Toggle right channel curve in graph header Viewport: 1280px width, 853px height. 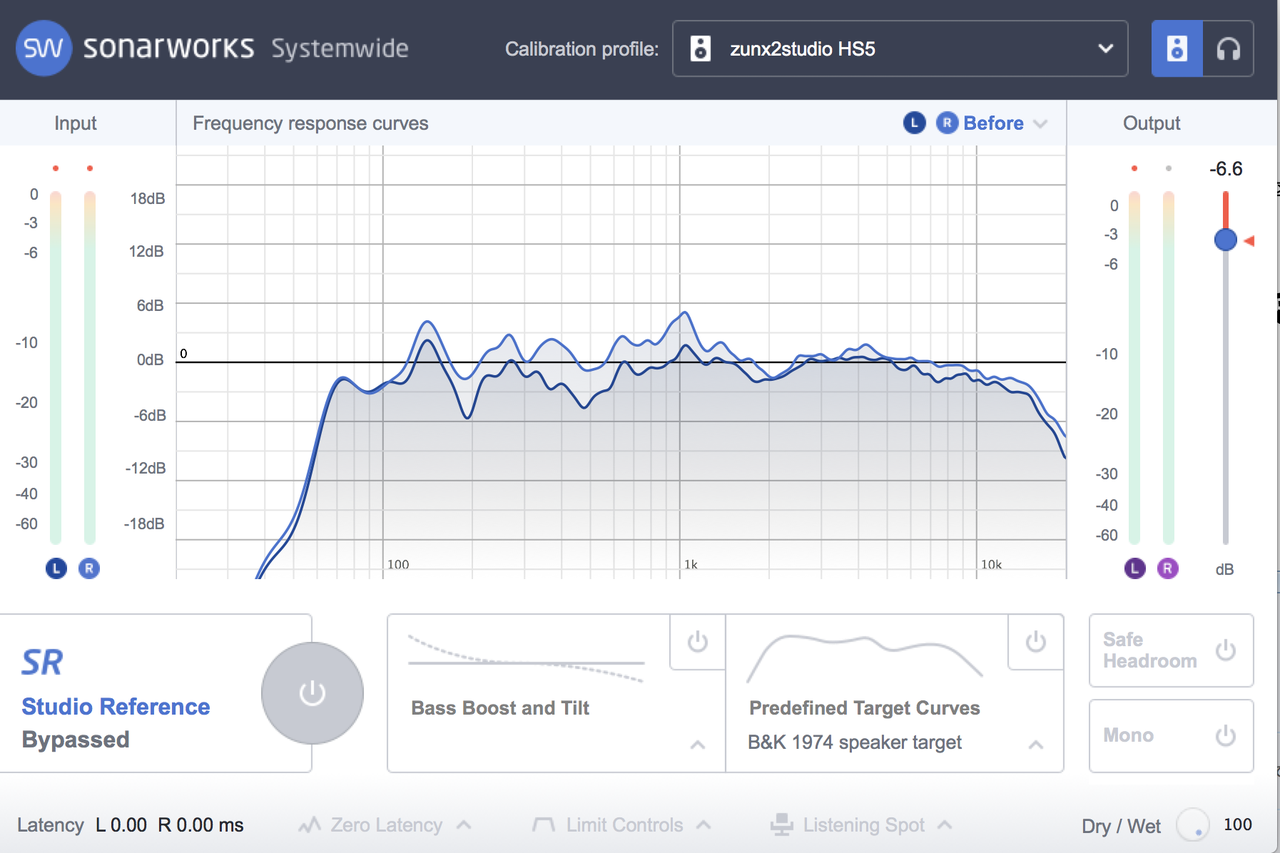pos(946,123)
